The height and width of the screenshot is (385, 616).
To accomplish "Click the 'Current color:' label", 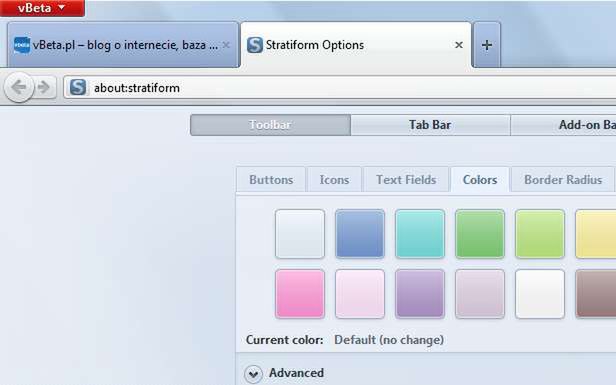I will [284, 340].
